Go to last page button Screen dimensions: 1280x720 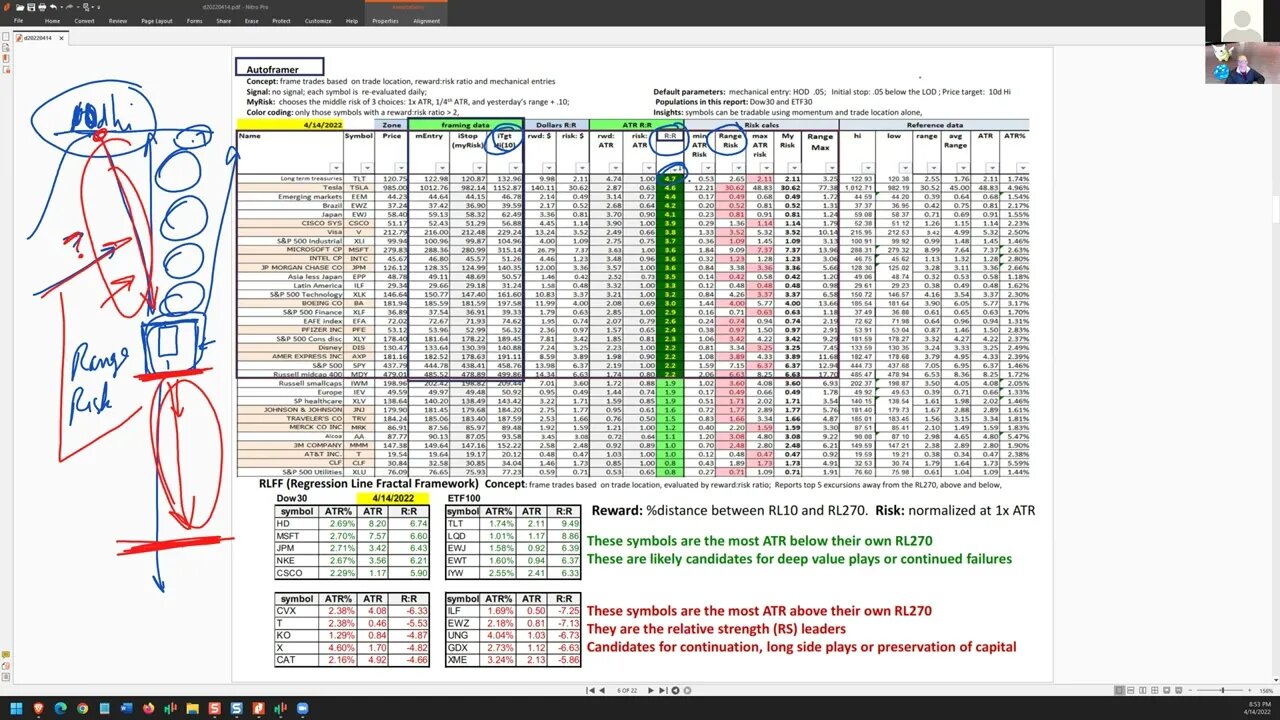[663, 690]
